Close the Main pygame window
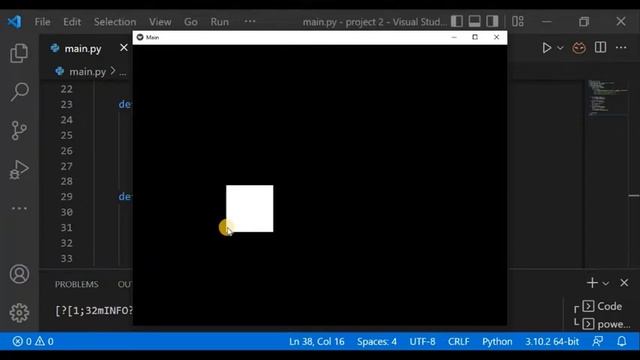The width and height of the screenshot is (640, 360). [496, 37]
